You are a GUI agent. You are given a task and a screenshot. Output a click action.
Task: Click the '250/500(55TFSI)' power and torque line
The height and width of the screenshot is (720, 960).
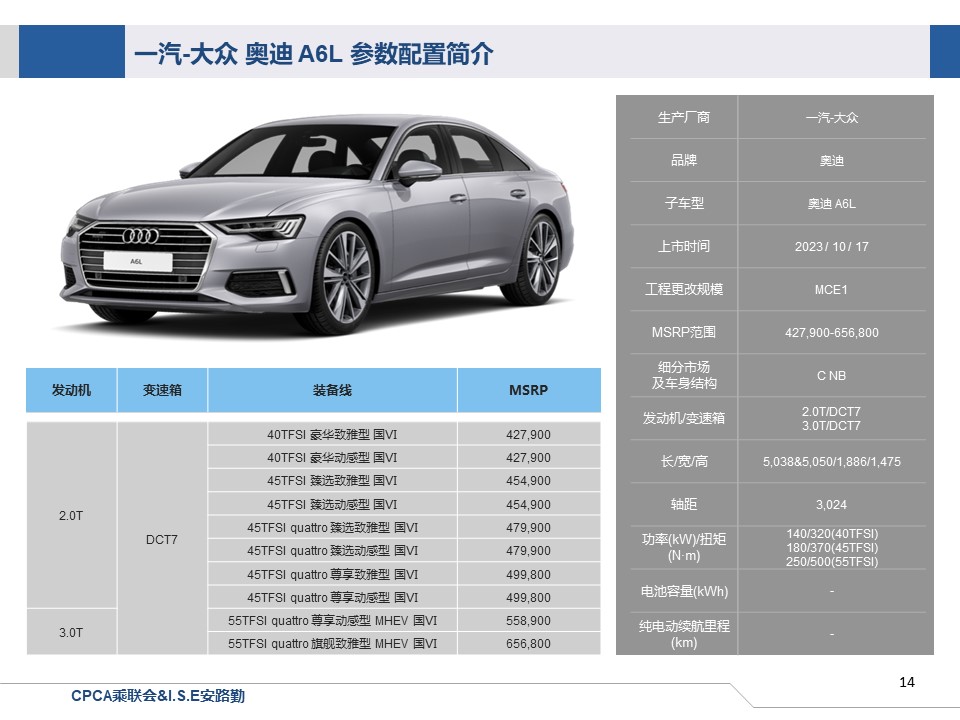point(832,561)
